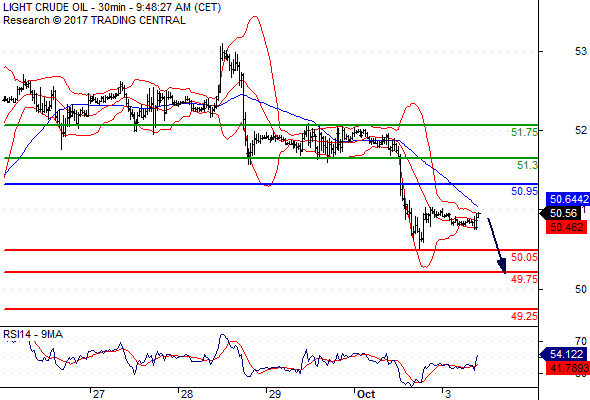Click the 50.95 pivot level label

[524, 191]
